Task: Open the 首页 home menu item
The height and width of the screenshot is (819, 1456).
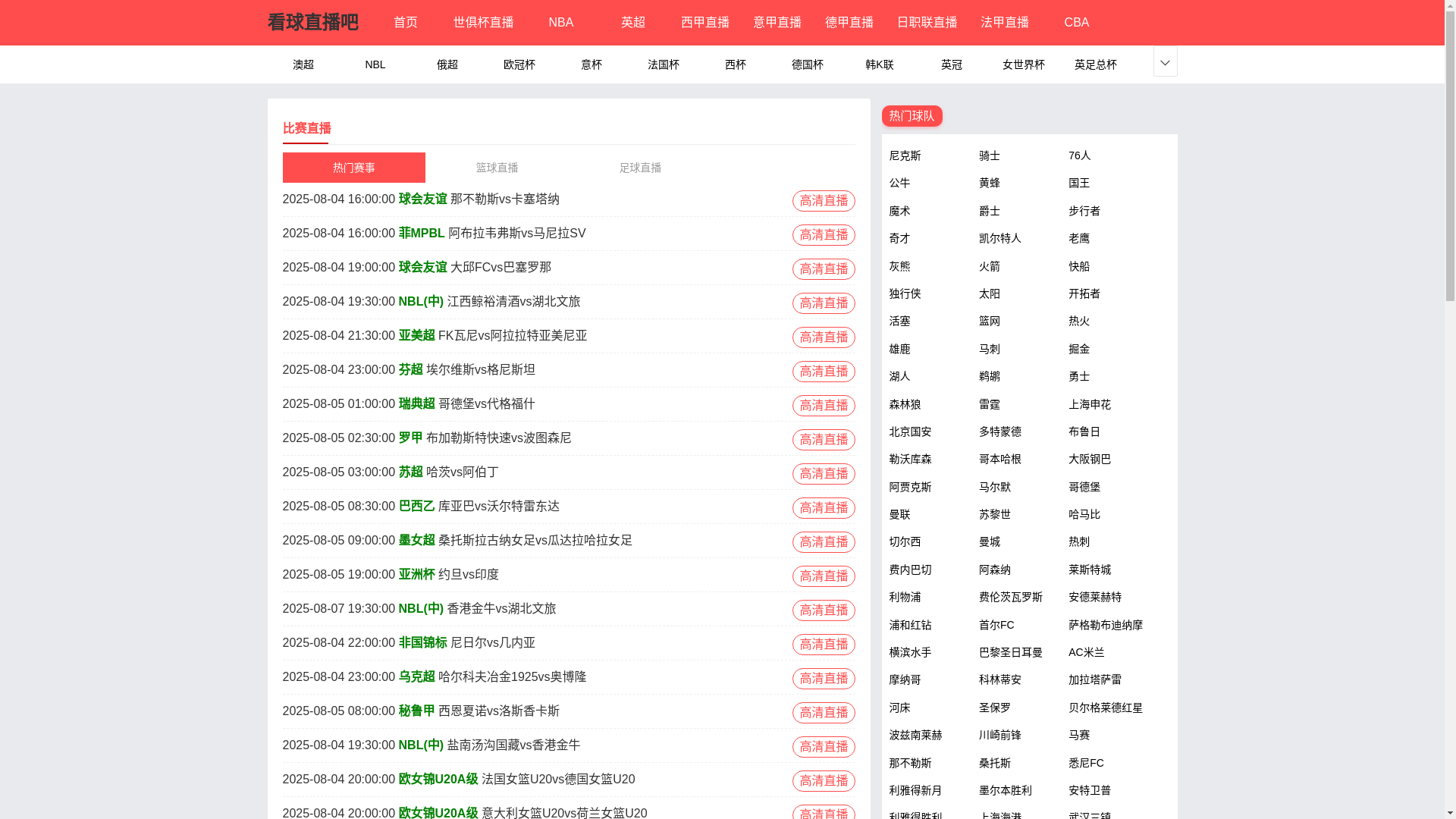Action: click(406, 23)
